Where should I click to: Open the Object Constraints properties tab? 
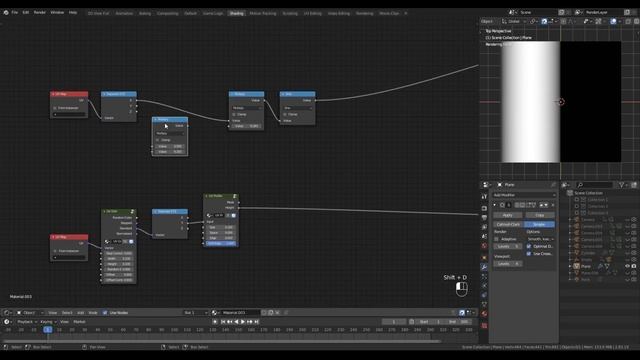(484, 295)
